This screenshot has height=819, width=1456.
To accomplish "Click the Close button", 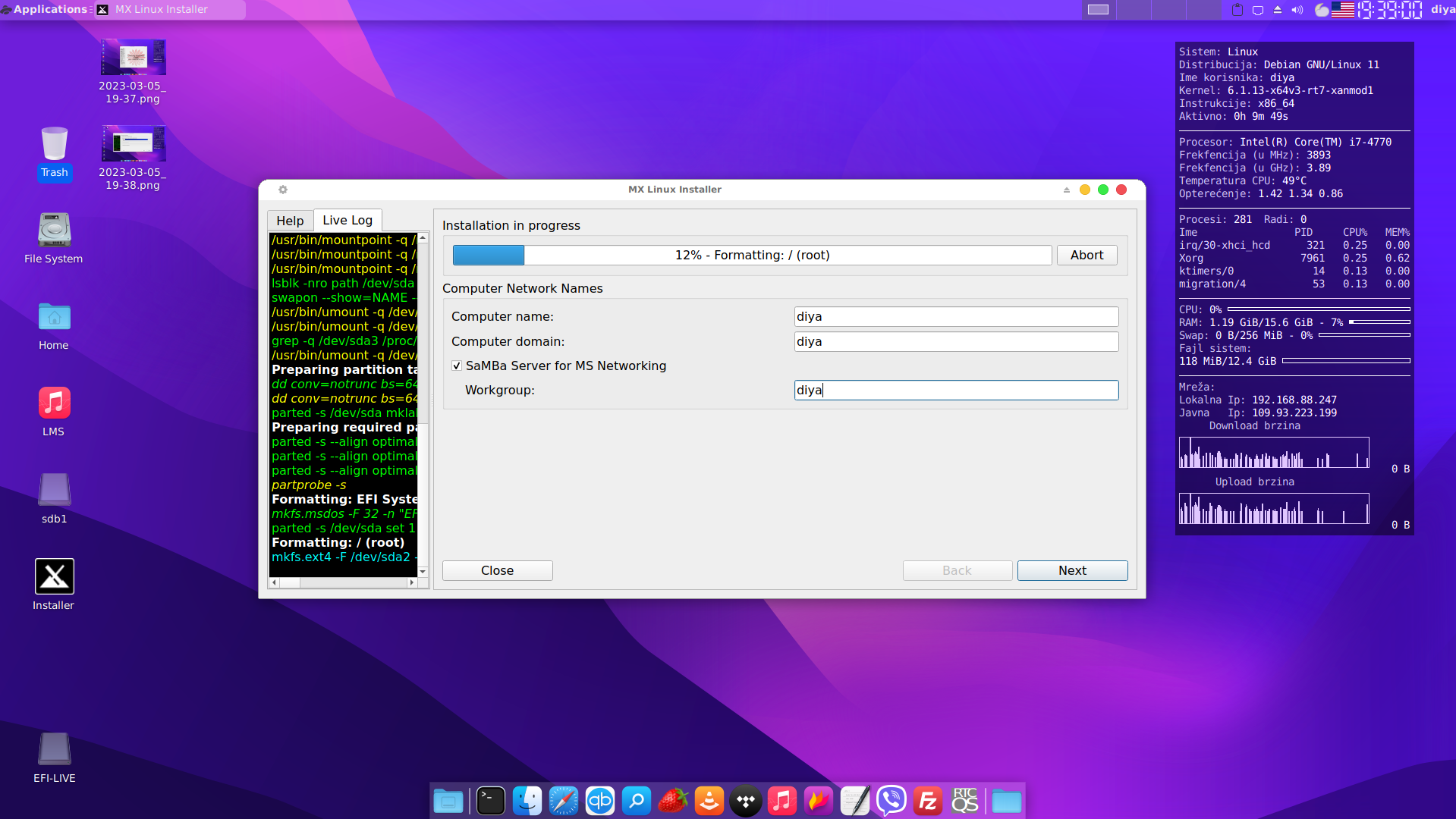I will pos(497,570).
